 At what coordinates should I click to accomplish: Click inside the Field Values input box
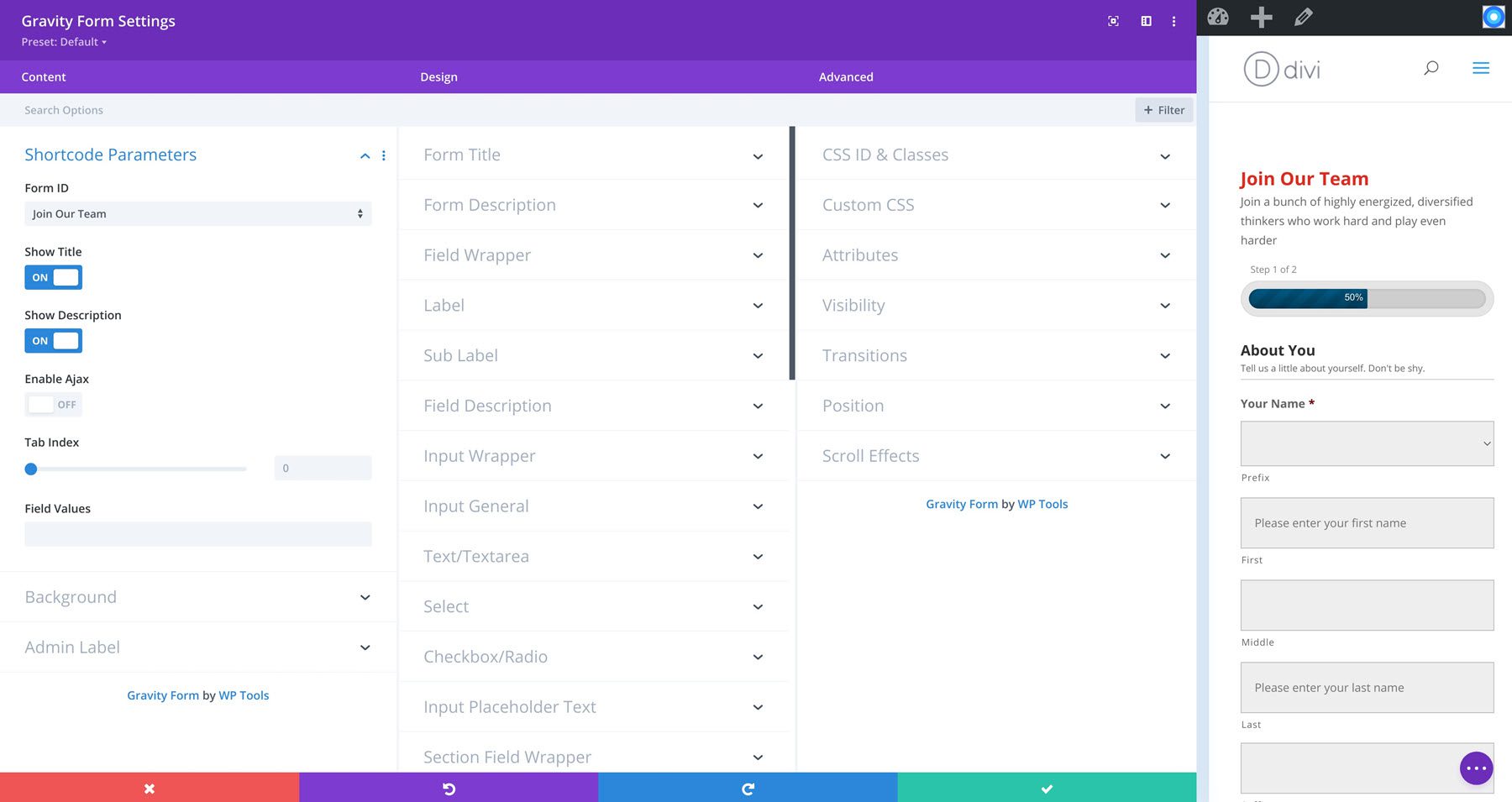tap(197, 534)
